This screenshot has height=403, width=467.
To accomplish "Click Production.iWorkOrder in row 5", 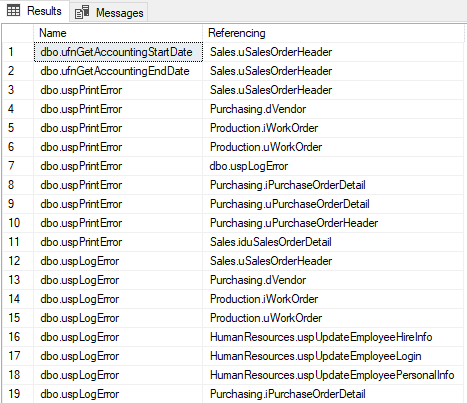I will point(333,128).
